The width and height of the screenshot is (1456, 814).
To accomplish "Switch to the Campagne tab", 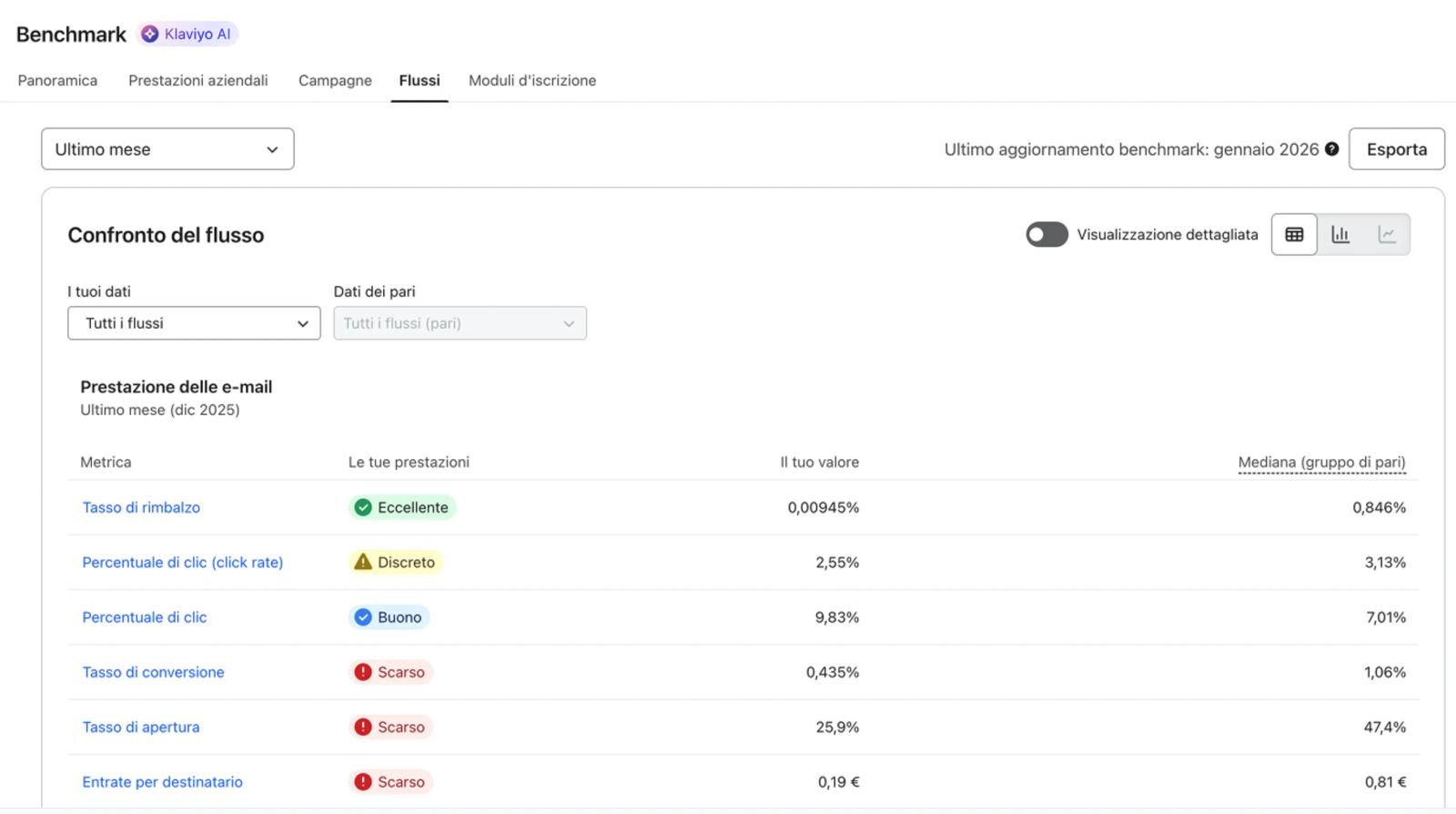I will [x=335, y=80].
